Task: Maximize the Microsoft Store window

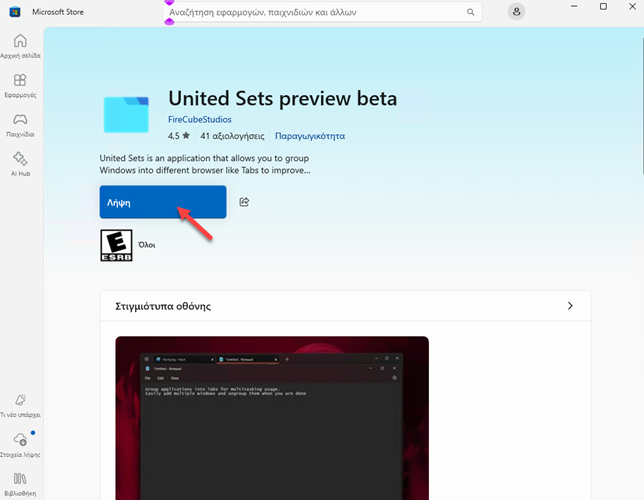Action: click(603, 6)
